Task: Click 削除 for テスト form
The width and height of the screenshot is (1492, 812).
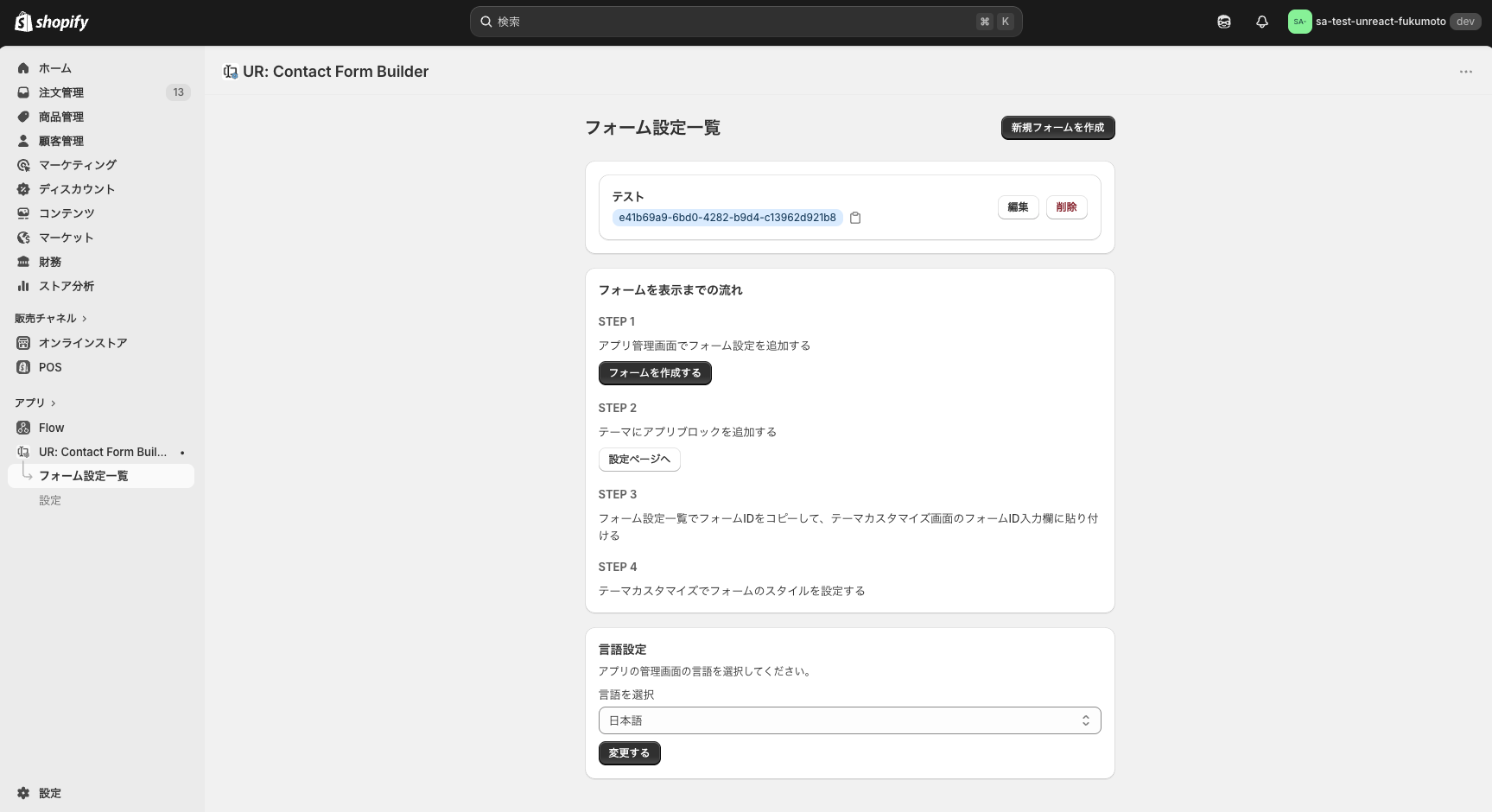Action: coord(1066,207)
